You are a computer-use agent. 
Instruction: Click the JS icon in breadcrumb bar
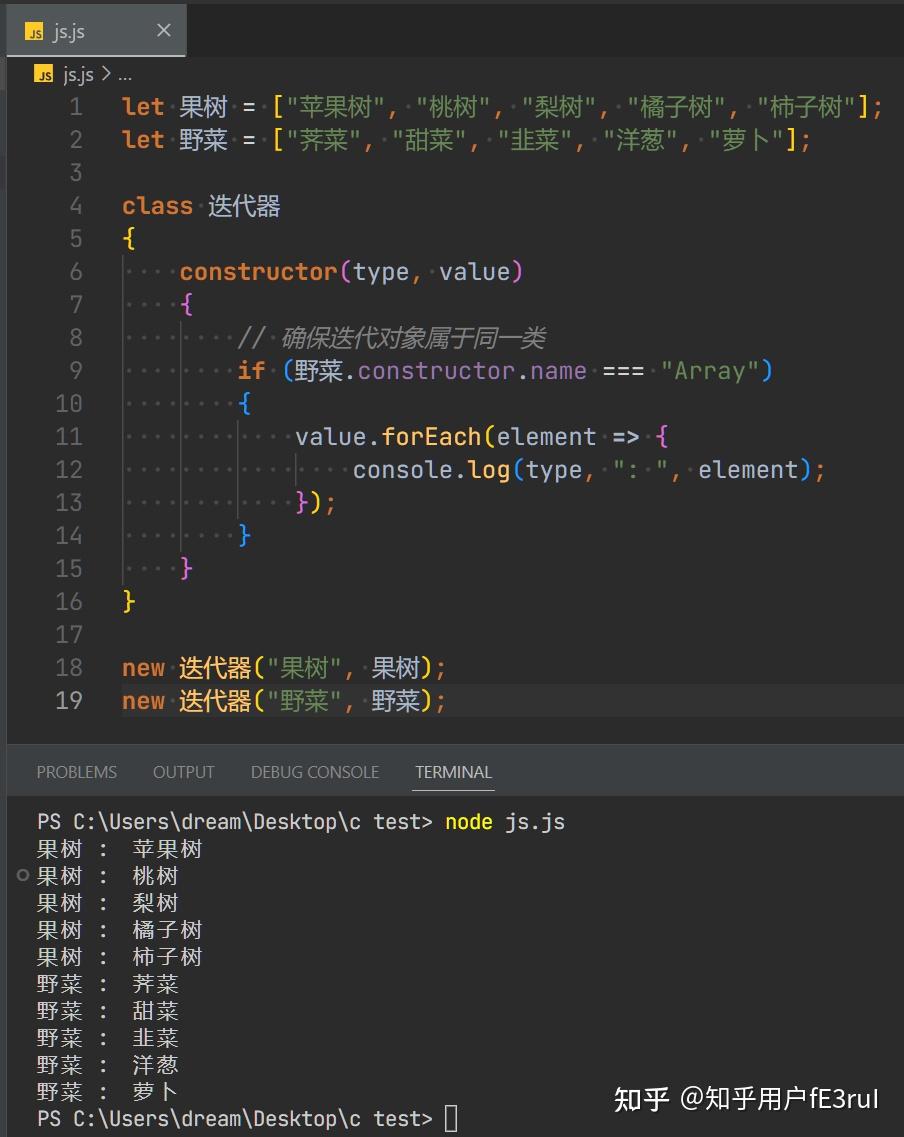coord(43,74)
